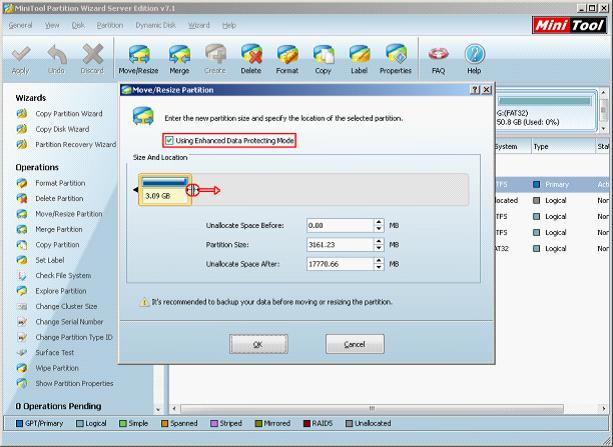The image size is (613, 447).
Task: Click the Unallocate Space After field
Action: [340, 264]
